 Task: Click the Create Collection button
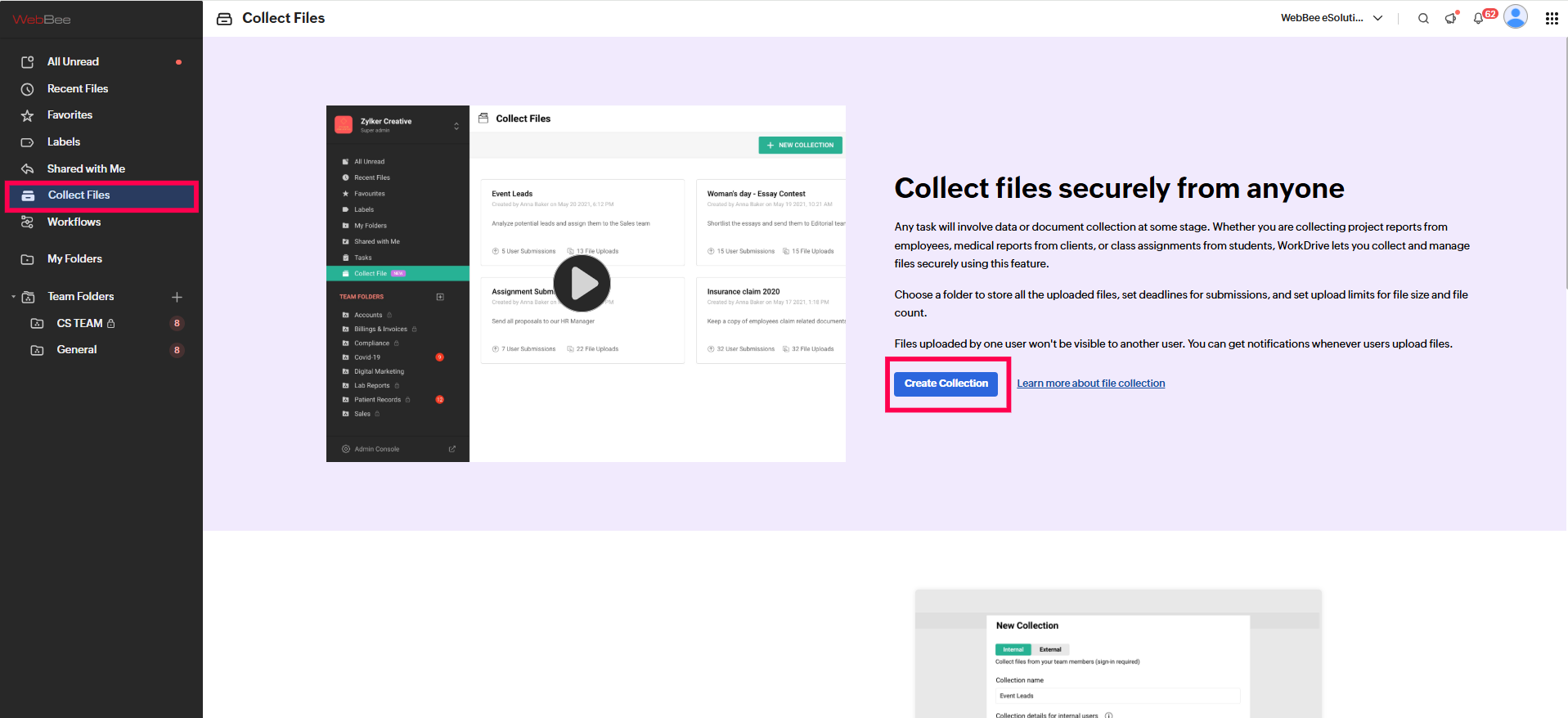tap(946, 384)
